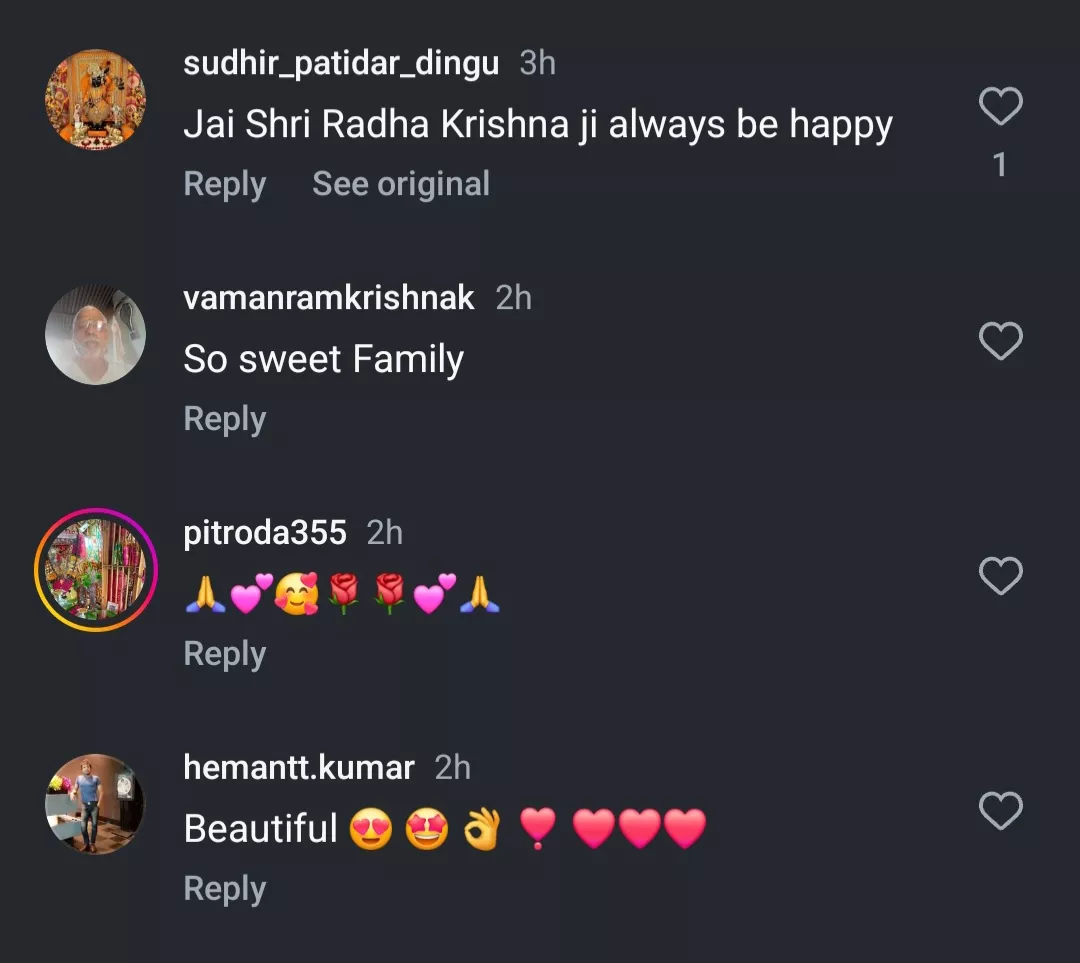
Task: Reply to the 'So sweet Family' comment
Action: tap(224, 420)
